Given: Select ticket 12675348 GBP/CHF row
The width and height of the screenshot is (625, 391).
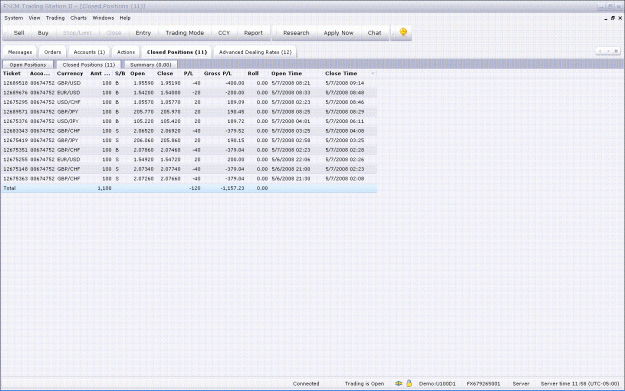Looking at the screenshot, I should (x=189, y=169).
